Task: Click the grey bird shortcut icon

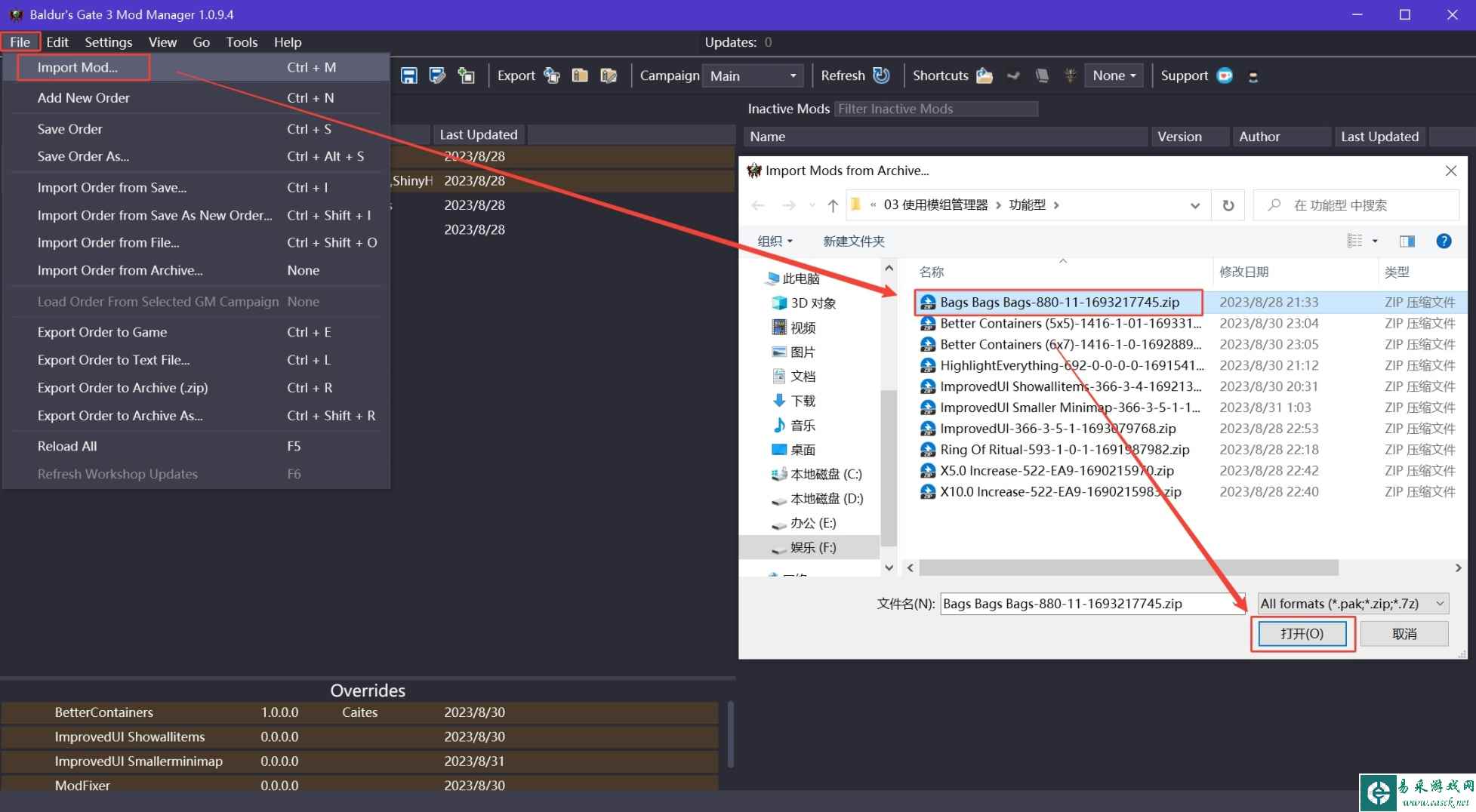Action: coord(1013,75)
